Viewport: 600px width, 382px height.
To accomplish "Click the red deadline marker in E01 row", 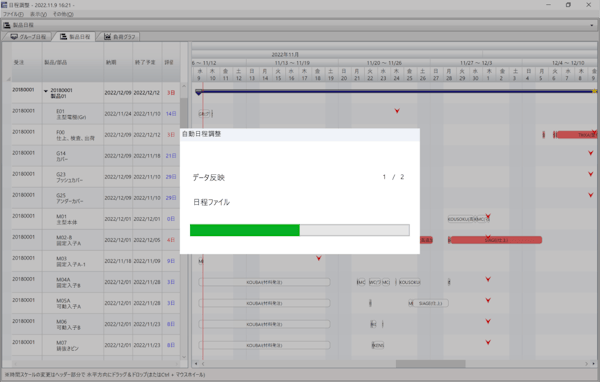I will point(397,111).
